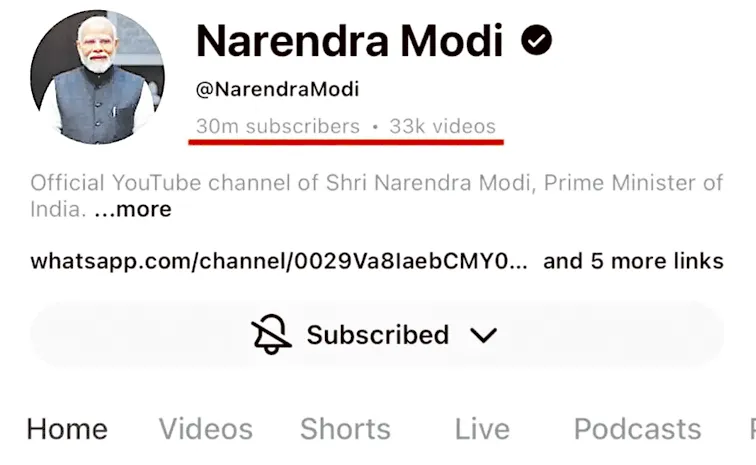The width and height of the screenshot is (756, 465).
Task: Click the verified checkmark badge
Action: [x=536, y=41]
